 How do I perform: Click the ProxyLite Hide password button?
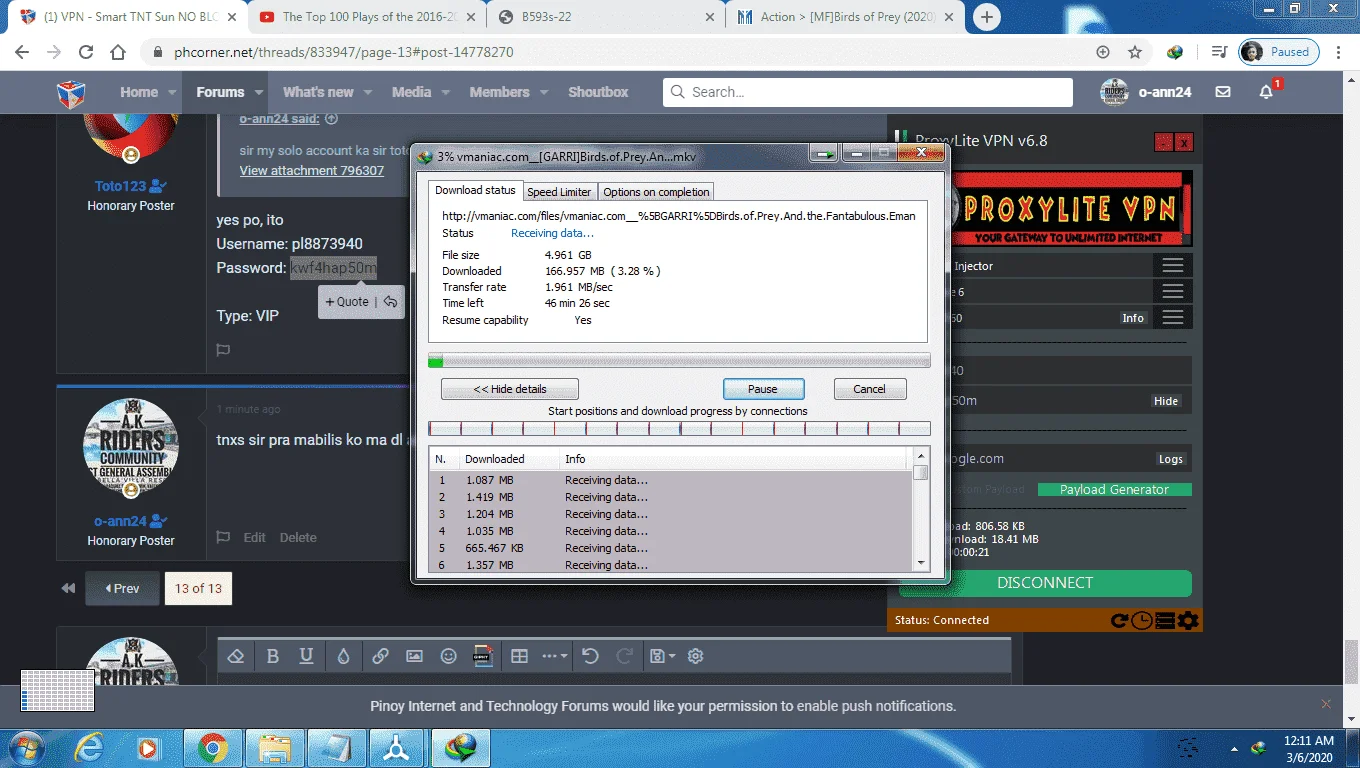click(1166, 401)
